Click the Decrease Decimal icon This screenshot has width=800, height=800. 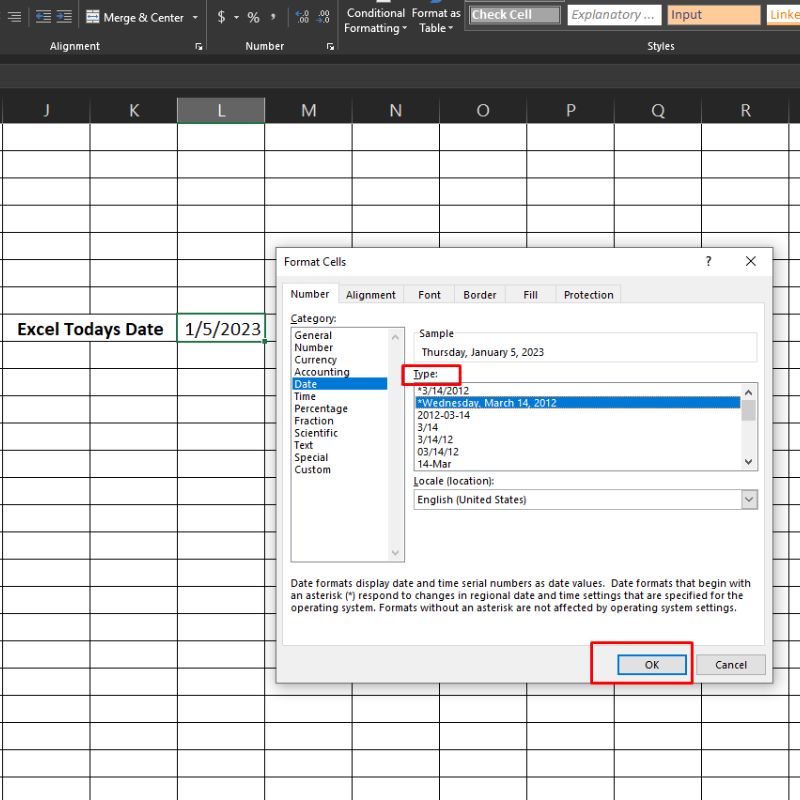325,17
